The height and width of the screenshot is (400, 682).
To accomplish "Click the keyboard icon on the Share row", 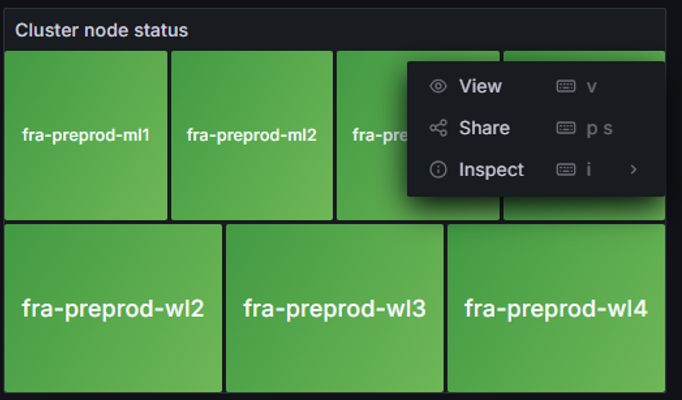I will point(566,128).
